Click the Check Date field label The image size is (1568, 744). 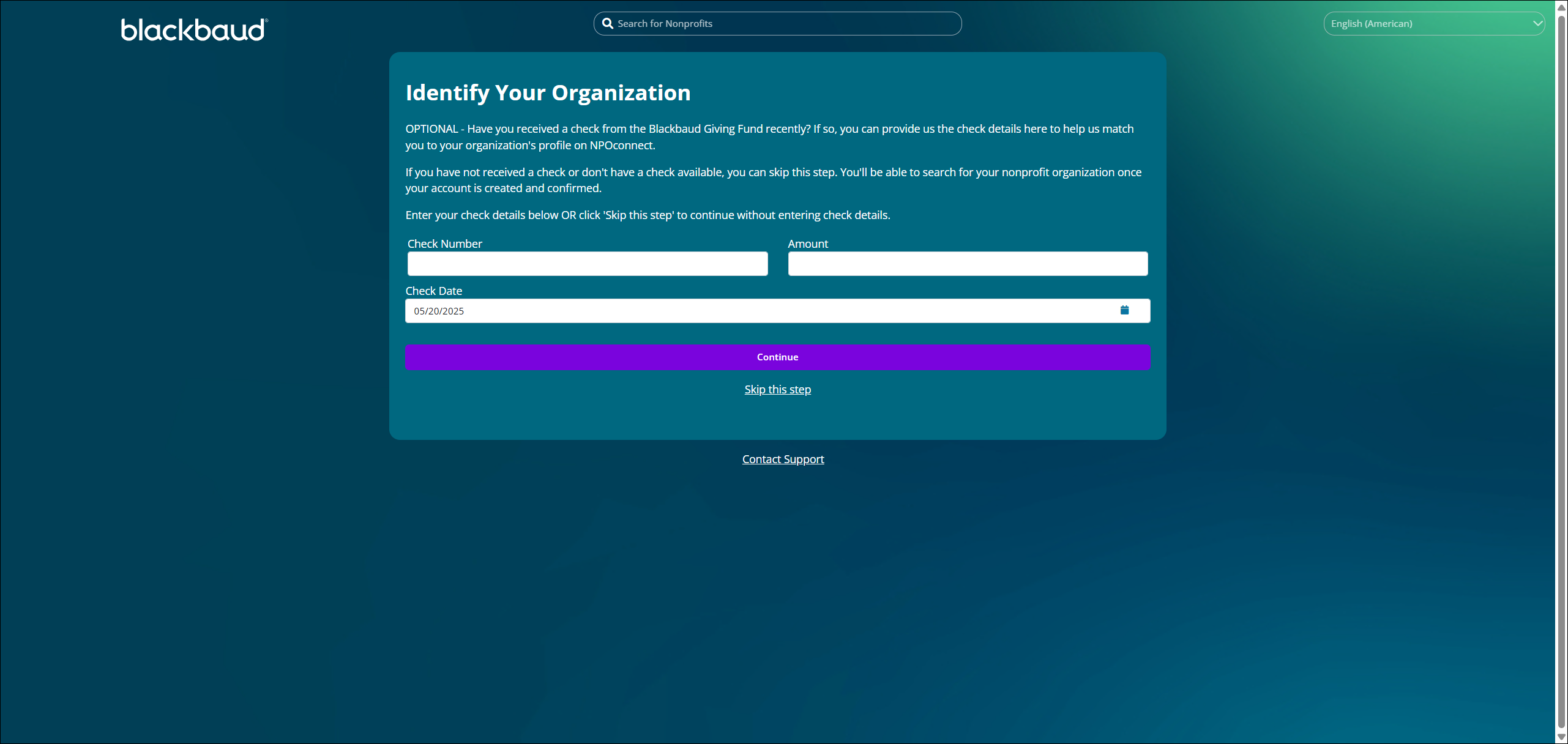(433, 291)
